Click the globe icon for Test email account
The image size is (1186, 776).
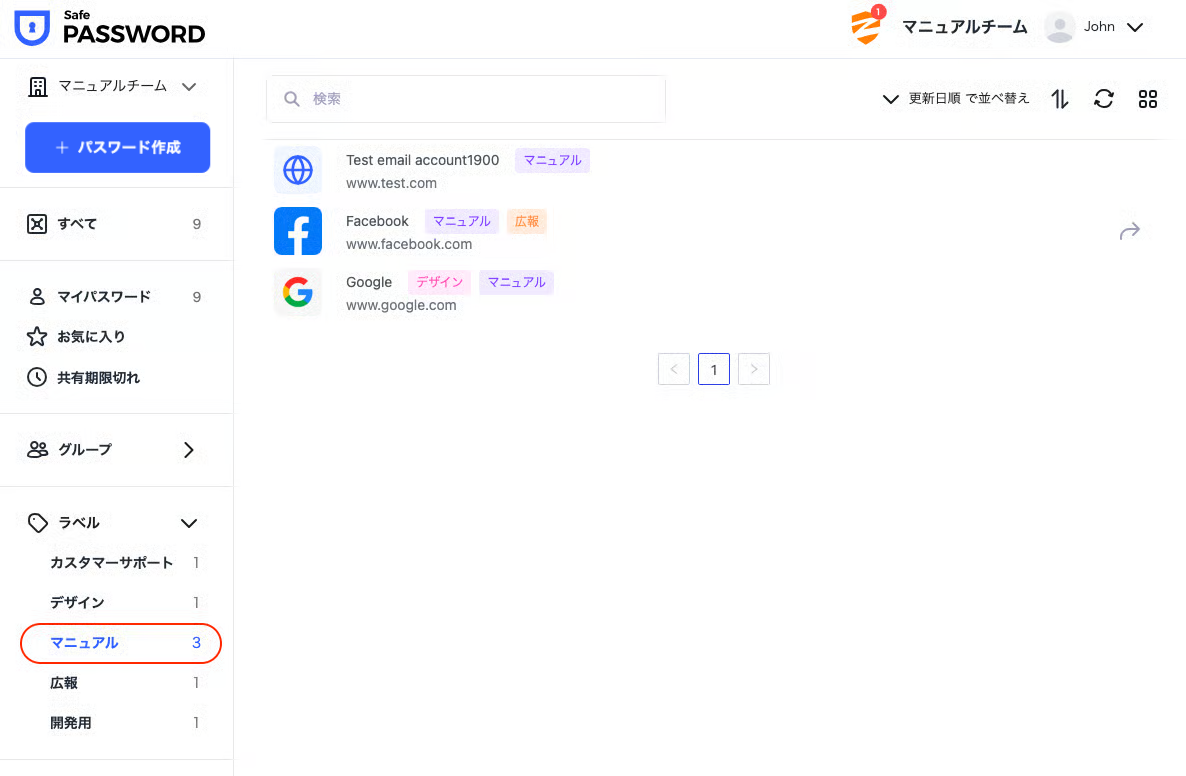298,170
